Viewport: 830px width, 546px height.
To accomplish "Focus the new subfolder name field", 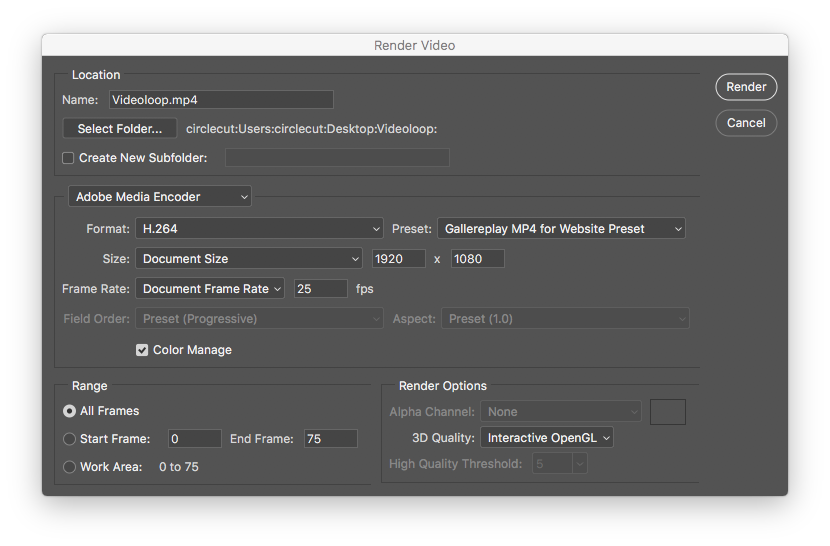I will coord(337,158).
